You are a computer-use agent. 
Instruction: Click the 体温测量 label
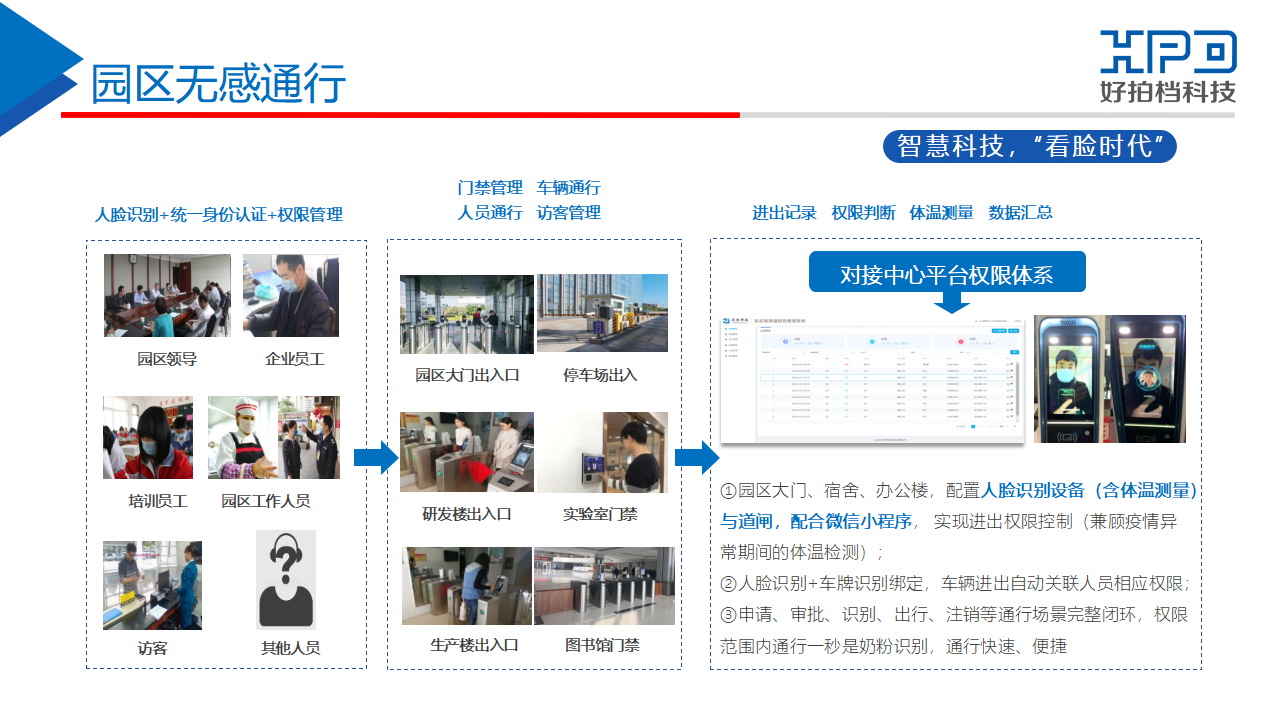(x=941, y=213)
